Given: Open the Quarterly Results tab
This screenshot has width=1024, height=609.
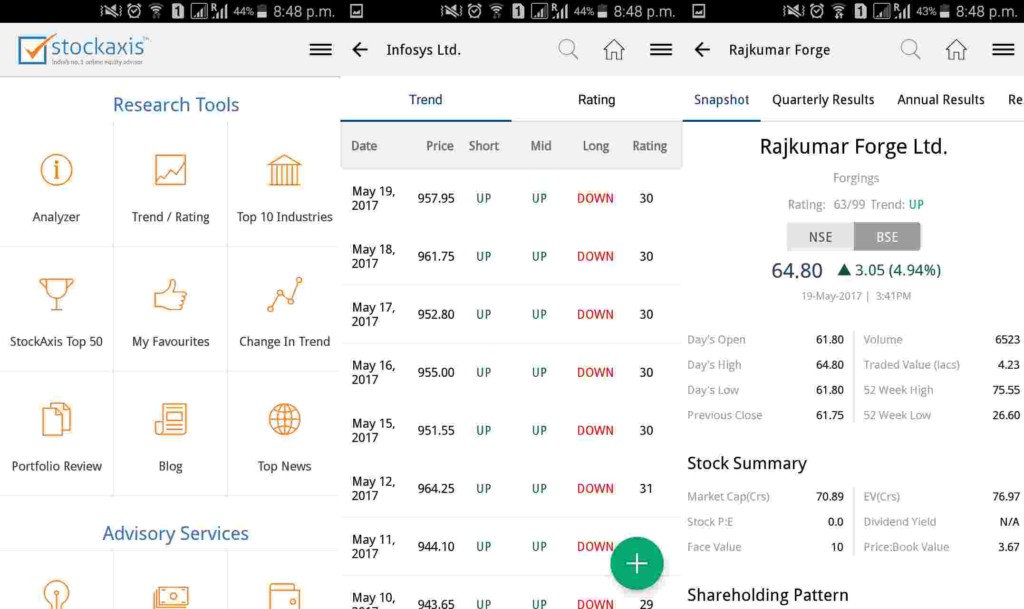Looking at the screenshot, I should point(823,100).
